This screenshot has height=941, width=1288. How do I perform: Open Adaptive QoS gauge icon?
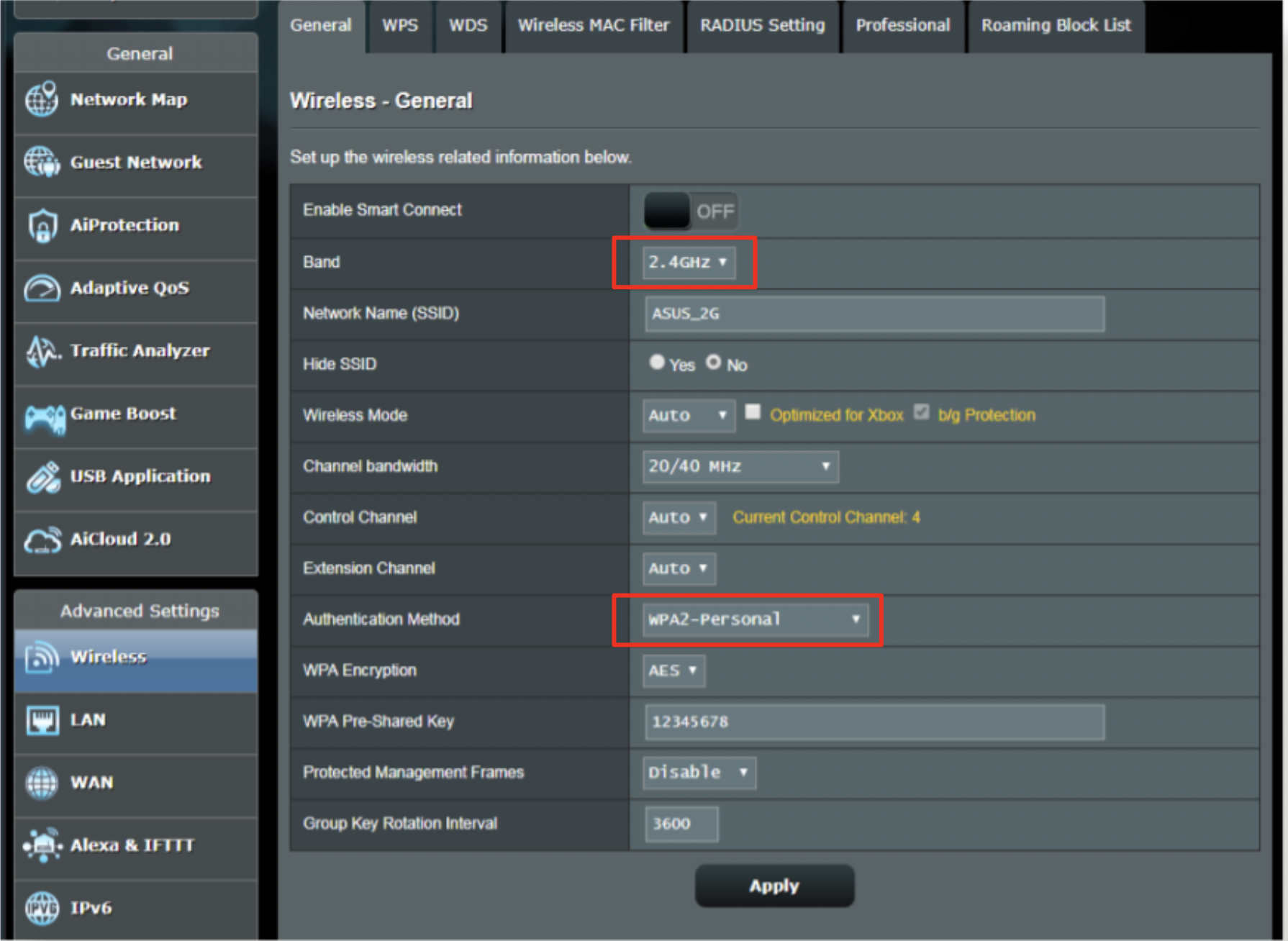[42, 288]
